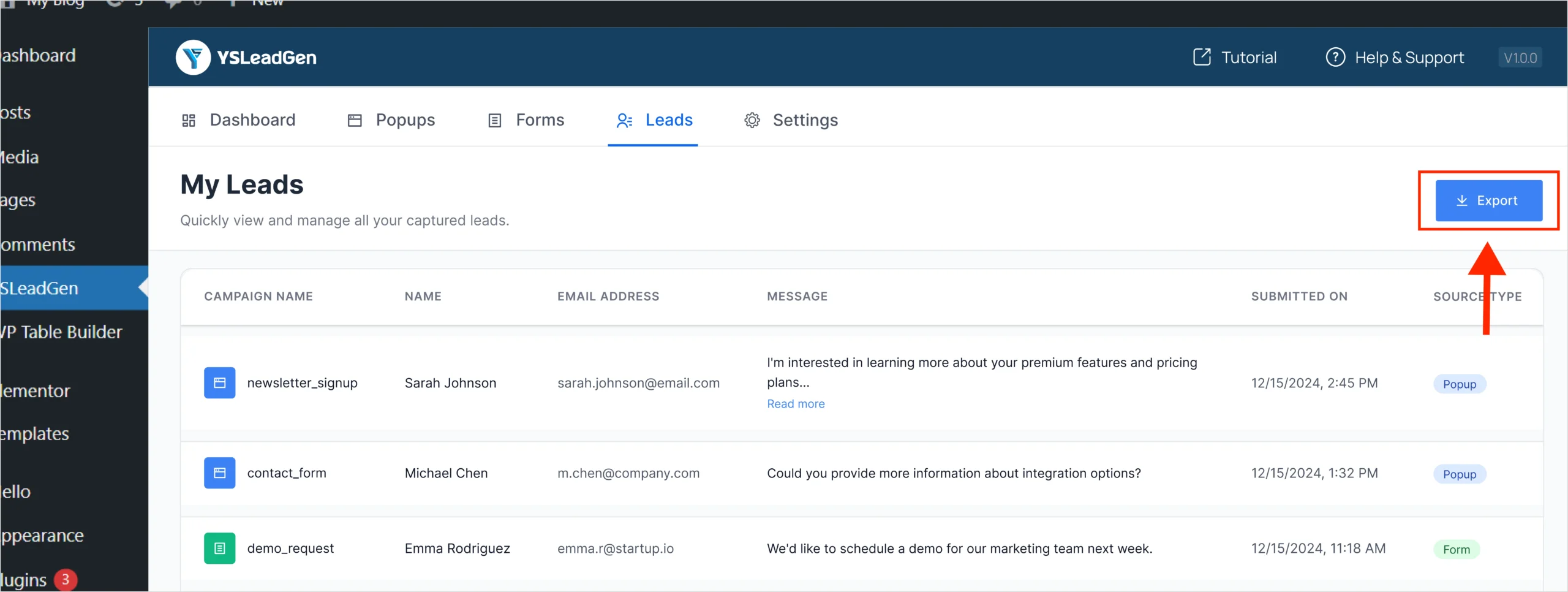Click the My Leads page heading

coord(242,184)
